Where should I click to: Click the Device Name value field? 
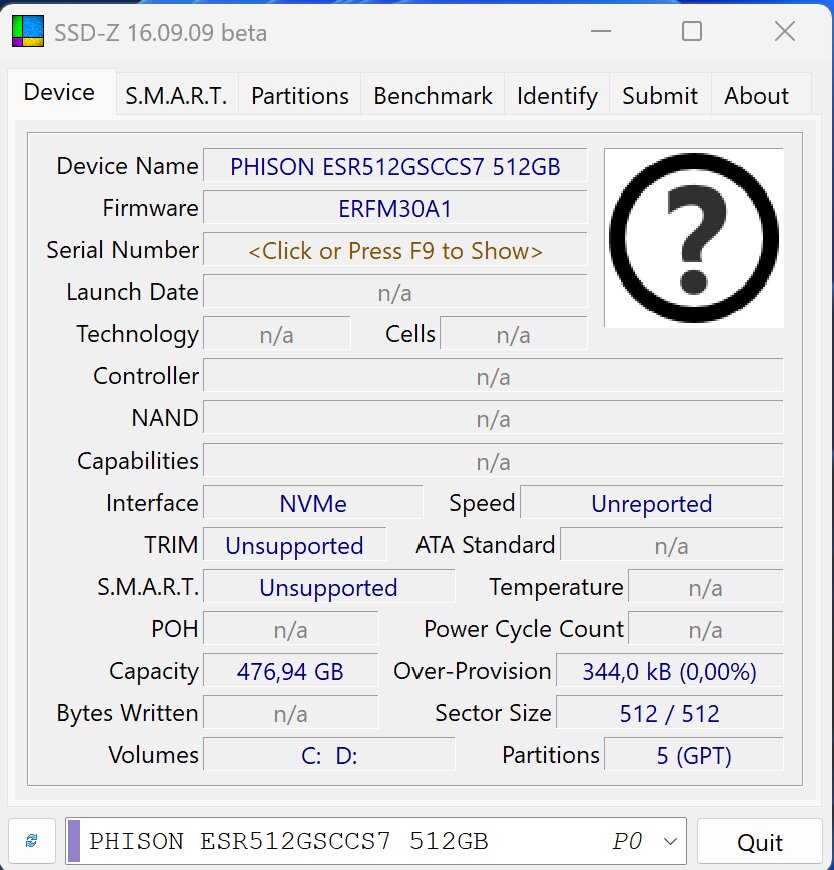[x=395, y=166]
